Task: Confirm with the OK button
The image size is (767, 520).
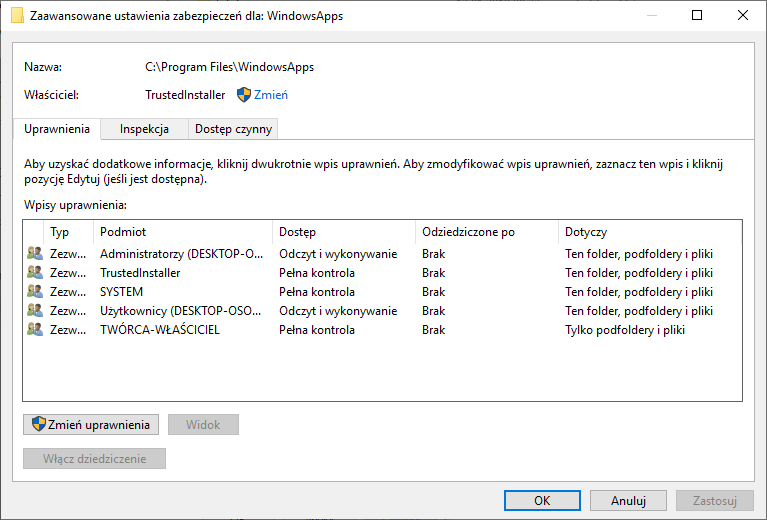Action: (x=542, y=500)
